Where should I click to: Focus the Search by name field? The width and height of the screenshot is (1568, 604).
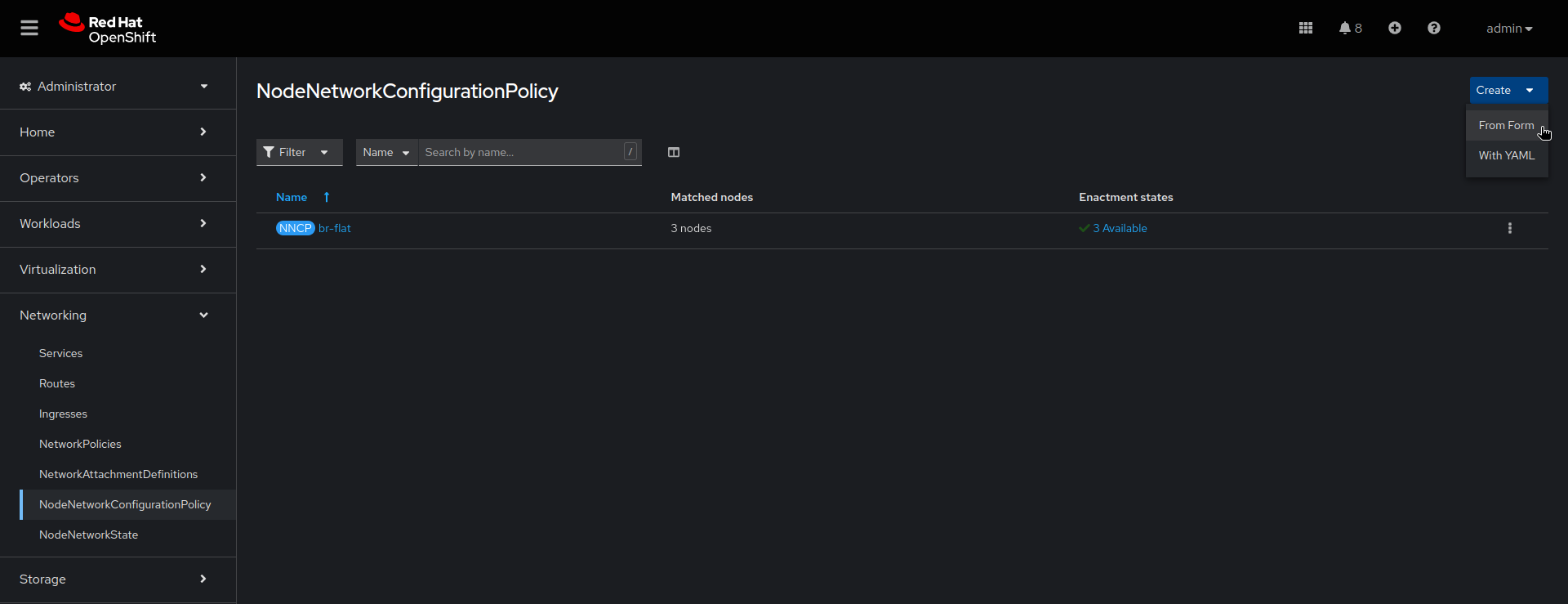pyautogui.click(x=530, y=153)
